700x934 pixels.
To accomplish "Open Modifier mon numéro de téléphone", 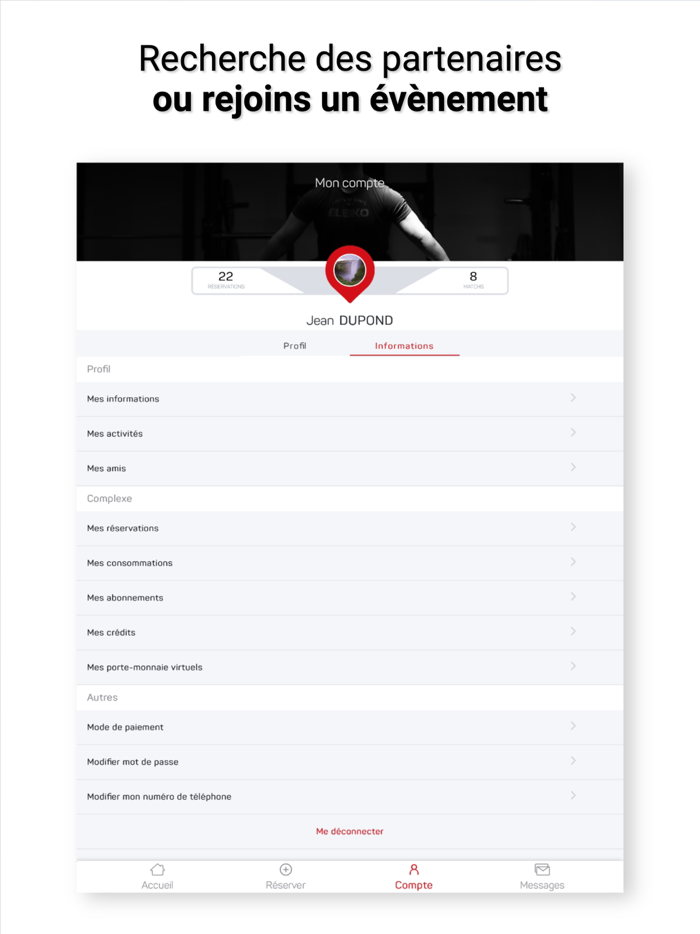I will pyautogui.click(x=350, y=796).
